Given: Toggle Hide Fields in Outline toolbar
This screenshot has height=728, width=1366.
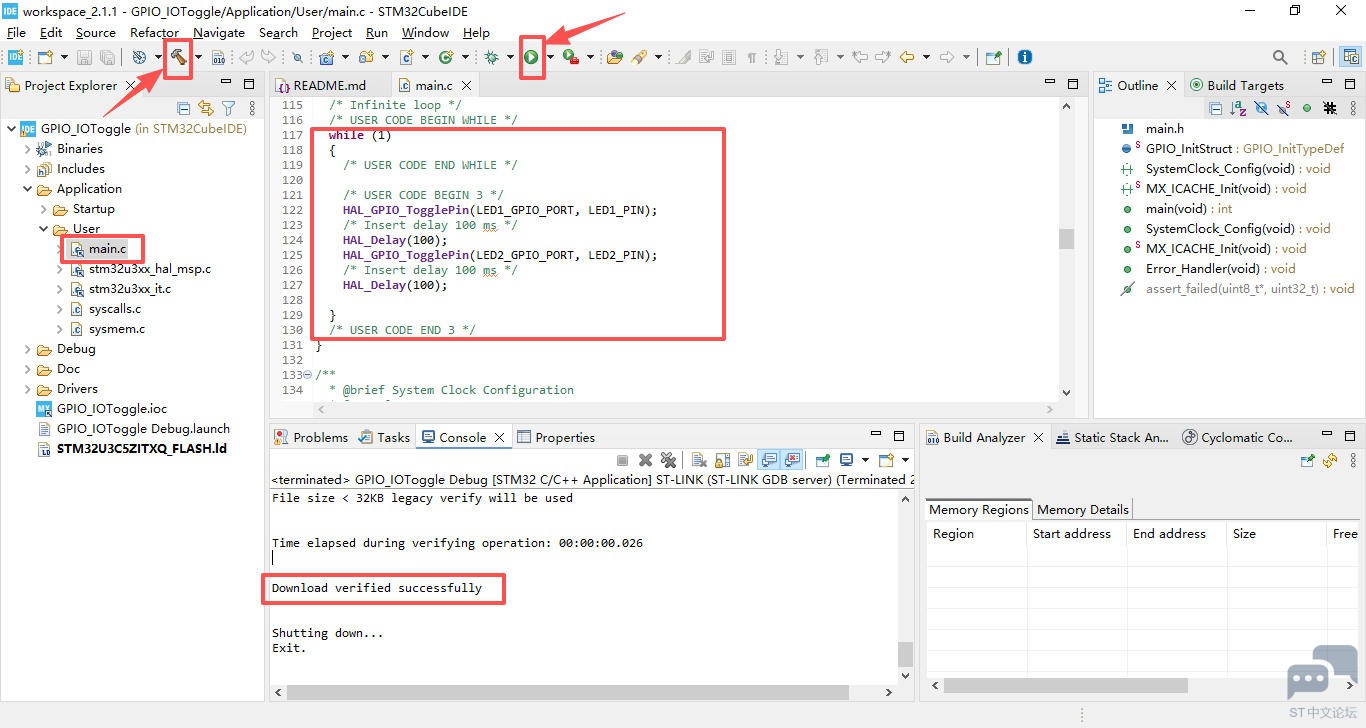Looking at the screenshot, I should coord(1261,108).
